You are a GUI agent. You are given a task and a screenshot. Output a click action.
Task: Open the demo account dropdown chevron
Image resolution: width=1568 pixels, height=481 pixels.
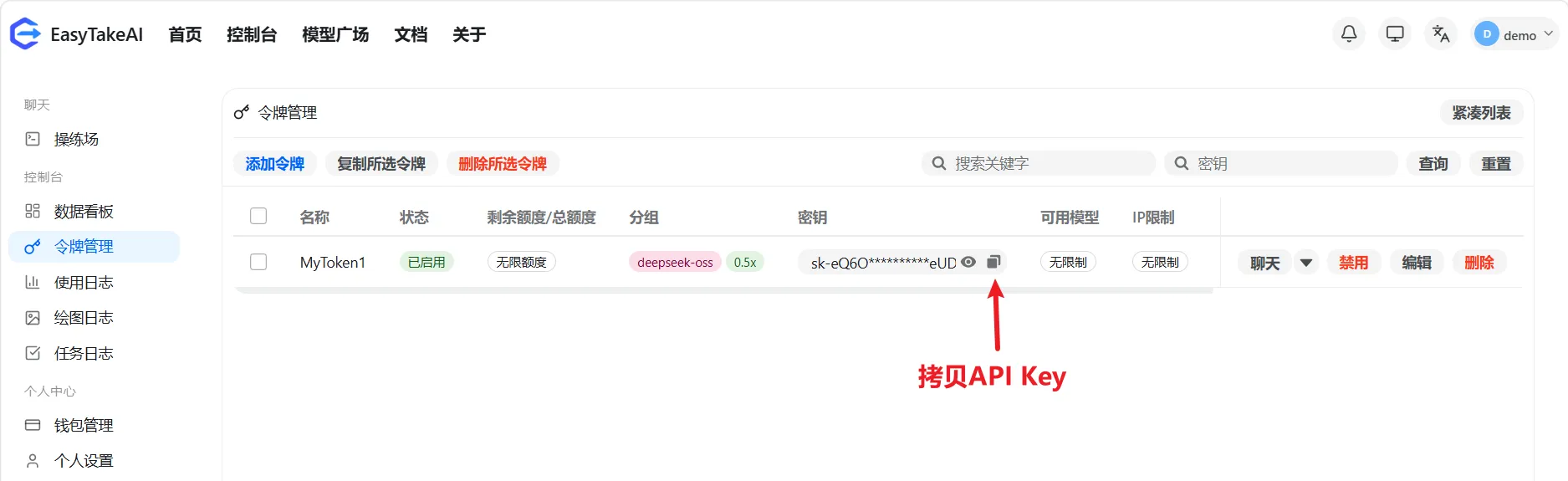(x=1548, y=34)
